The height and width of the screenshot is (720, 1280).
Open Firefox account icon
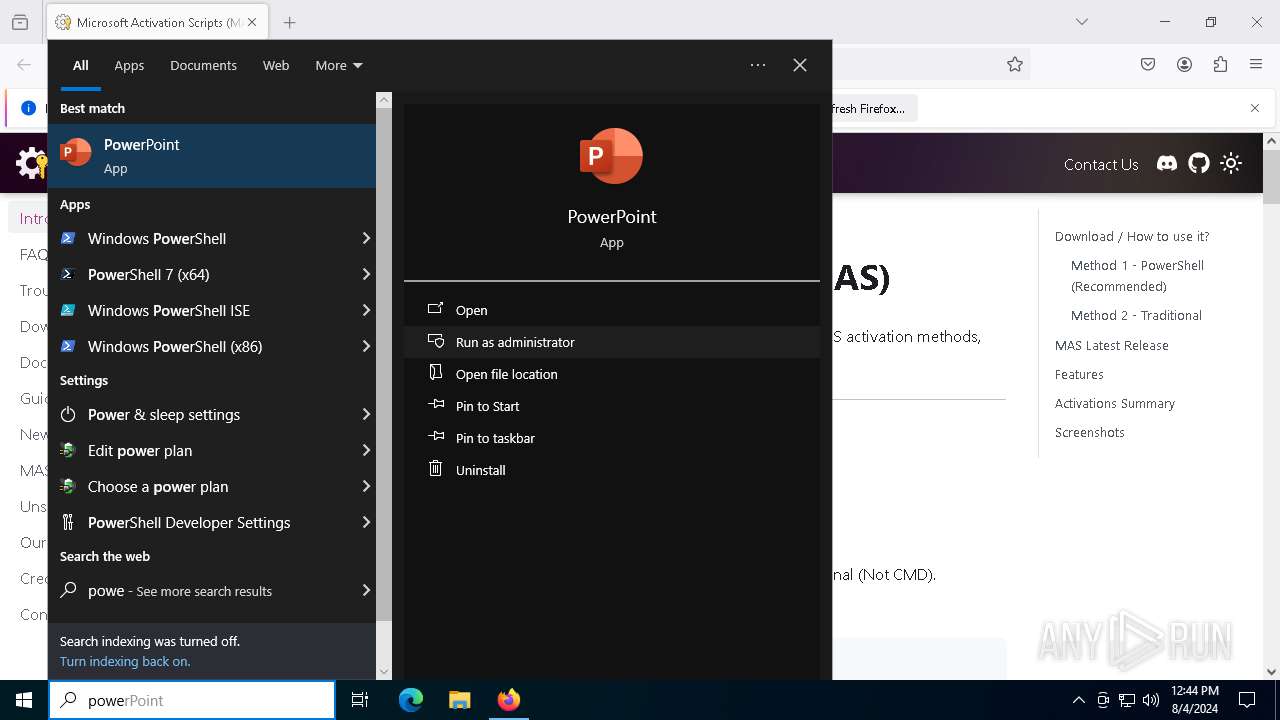(x=1184, y=64)
